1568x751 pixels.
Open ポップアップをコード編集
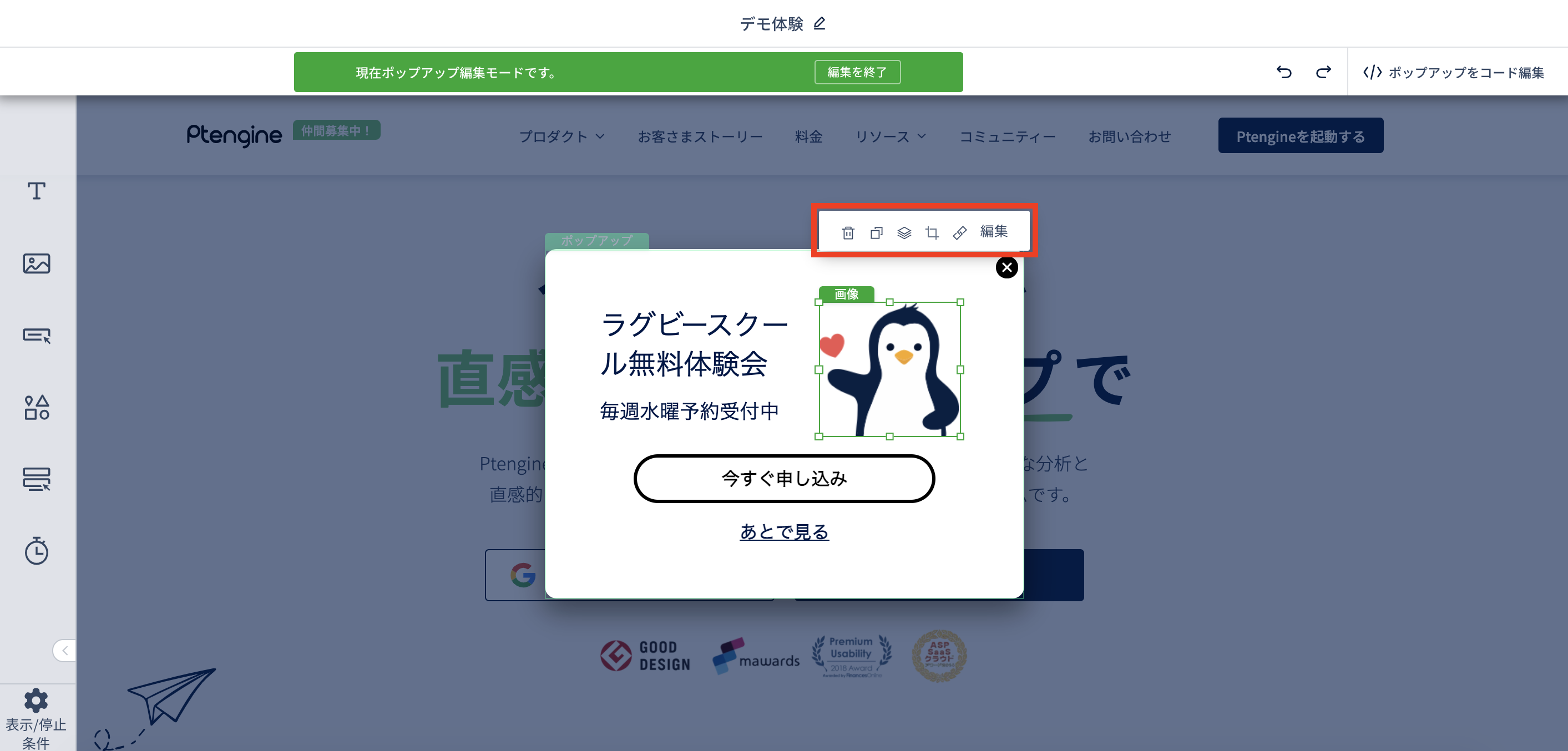pyautogui.click(x=1454, y=73)
